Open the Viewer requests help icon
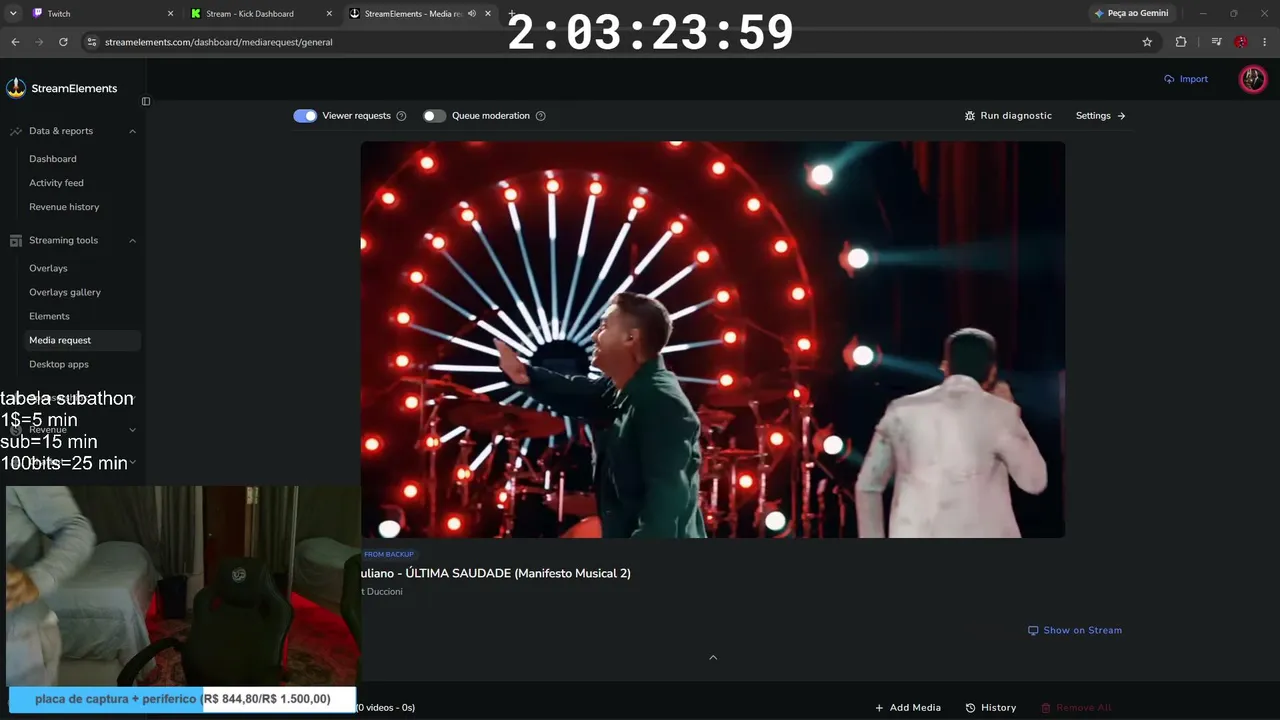 [x=401, y=116]
